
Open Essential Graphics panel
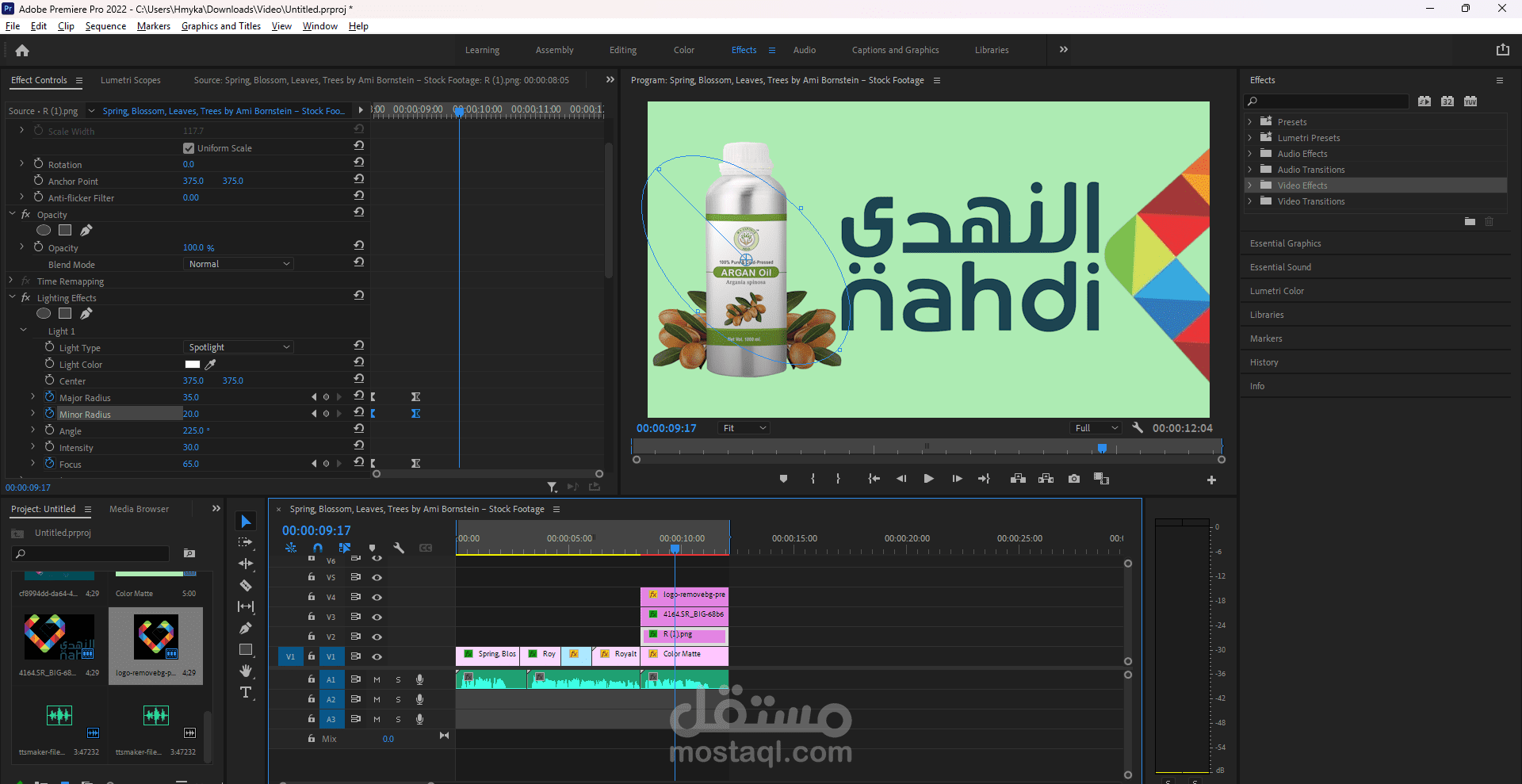1286,243
